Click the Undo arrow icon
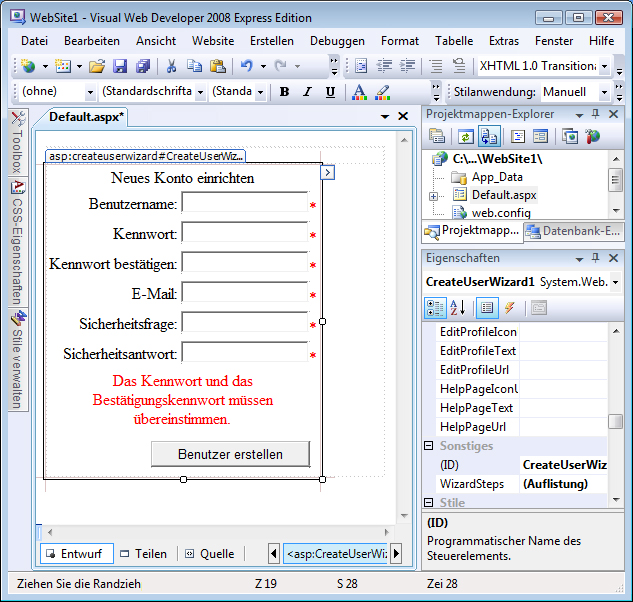This screenshot has height=602, width=633. (246, 66)
